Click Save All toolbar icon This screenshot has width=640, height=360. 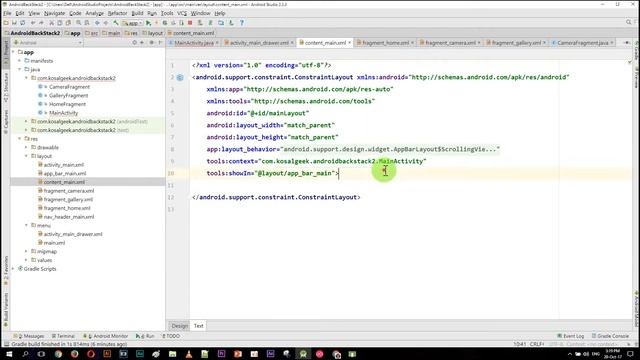14,23
